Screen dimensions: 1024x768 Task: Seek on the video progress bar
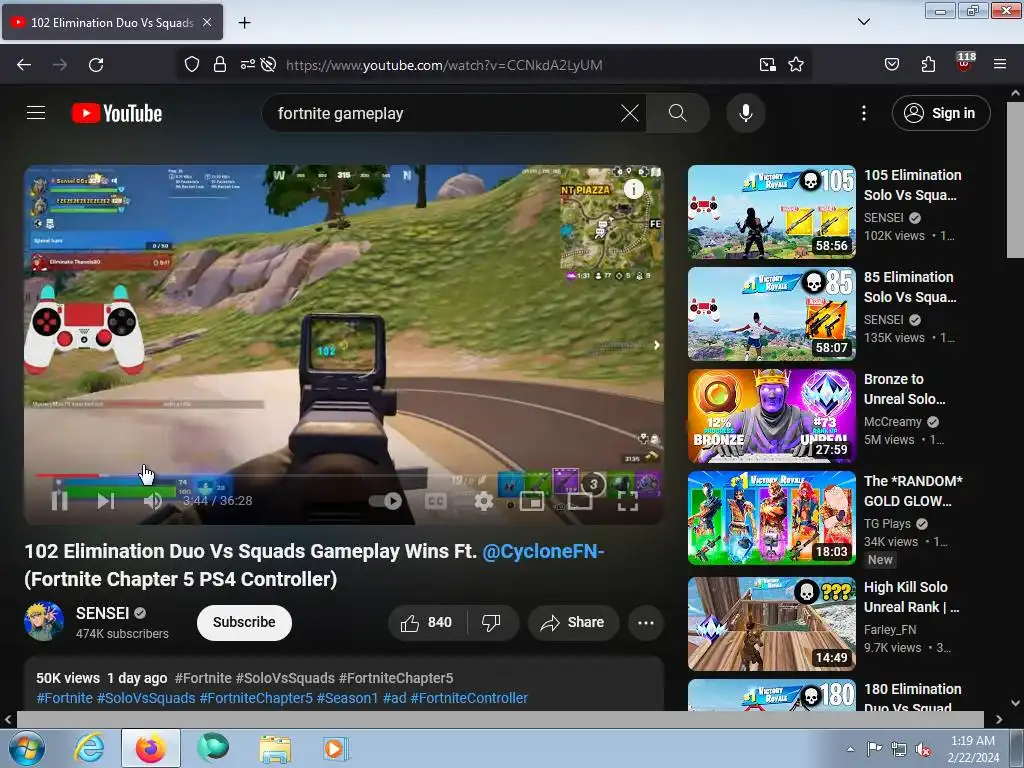point(346,475)
